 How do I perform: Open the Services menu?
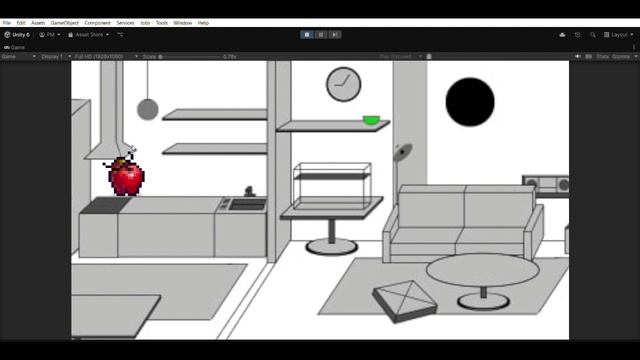pos(125,23)
